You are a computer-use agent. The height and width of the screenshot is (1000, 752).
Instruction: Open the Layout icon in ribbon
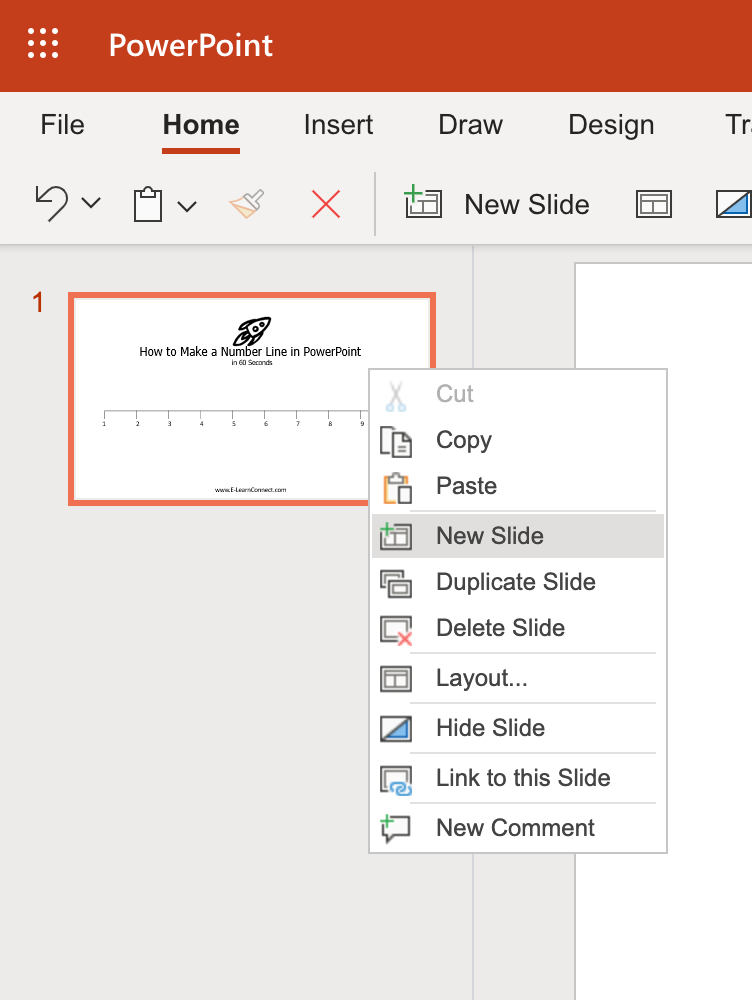pos(654,205)
